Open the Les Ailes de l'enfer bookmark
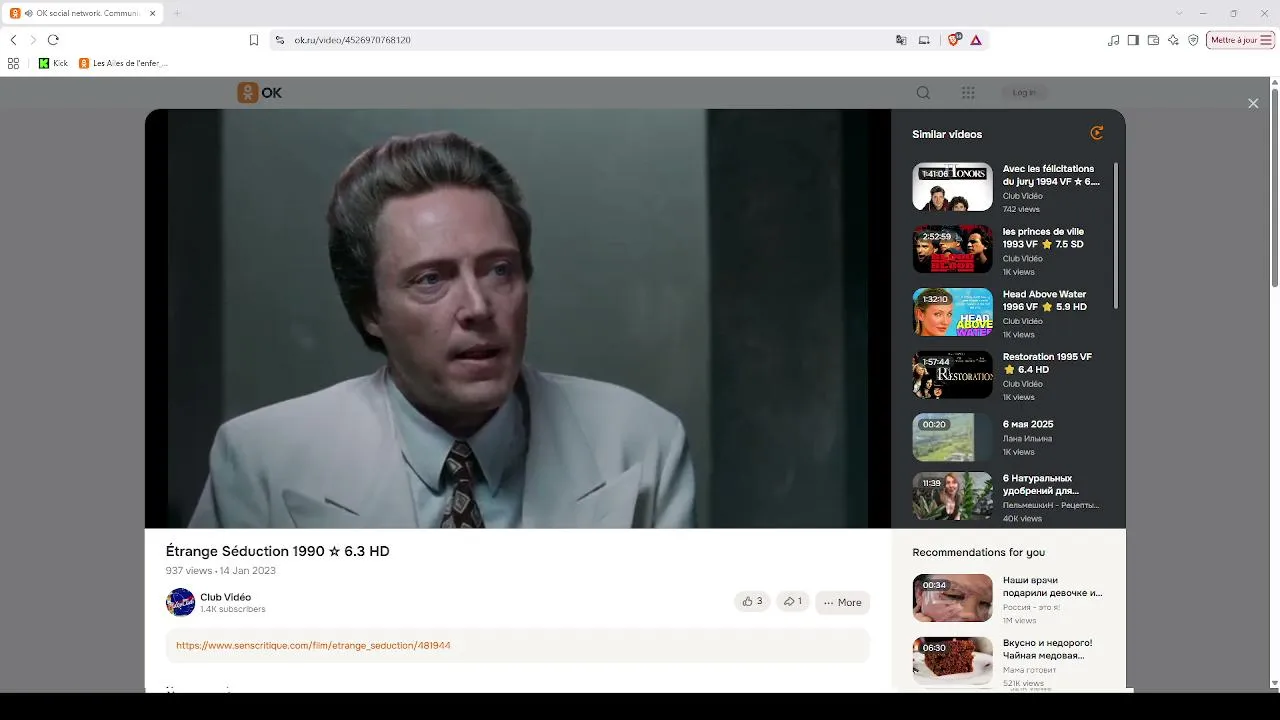Viewport: 1280px width, 720px height. [123, 63]
